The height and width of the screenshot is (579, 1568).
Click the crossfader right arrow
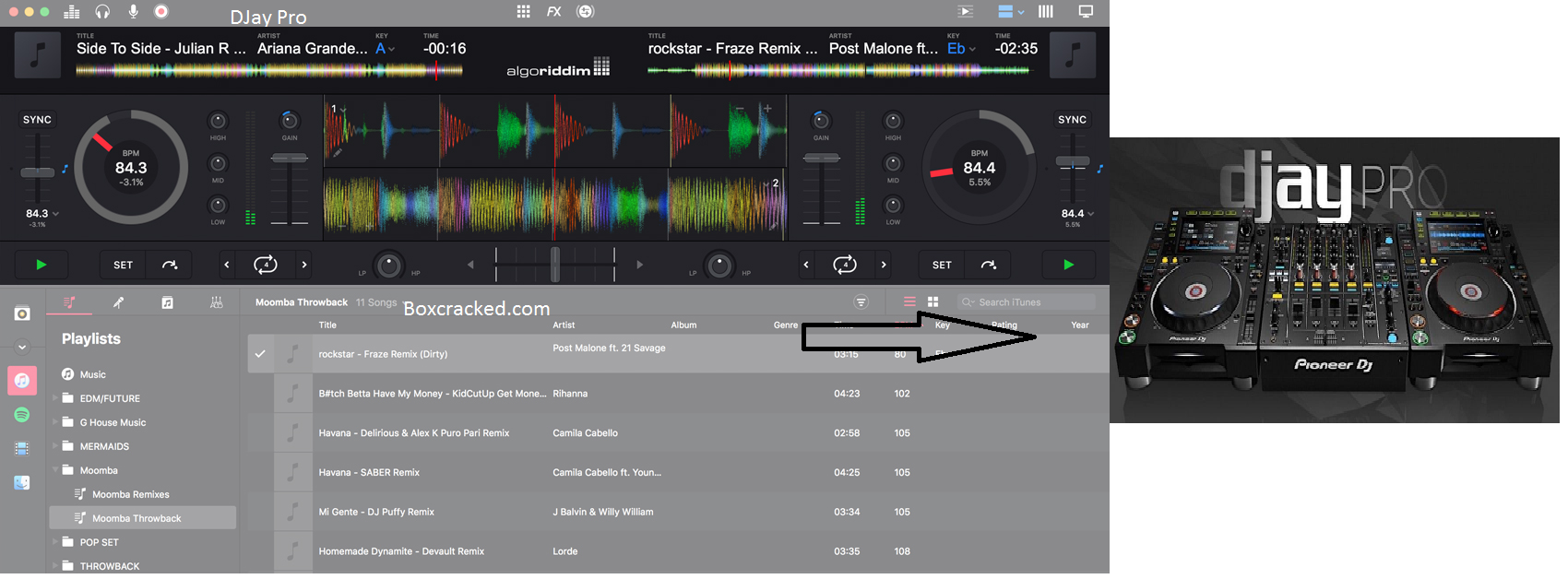click(639, 265)
